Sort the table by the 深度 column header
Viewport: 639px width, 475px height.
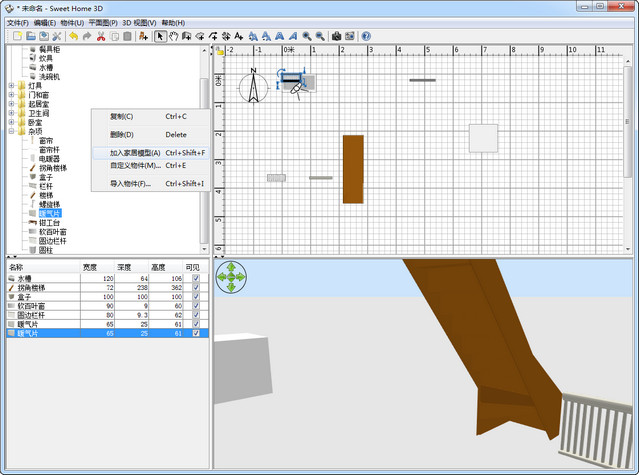(x=132, y=267)
